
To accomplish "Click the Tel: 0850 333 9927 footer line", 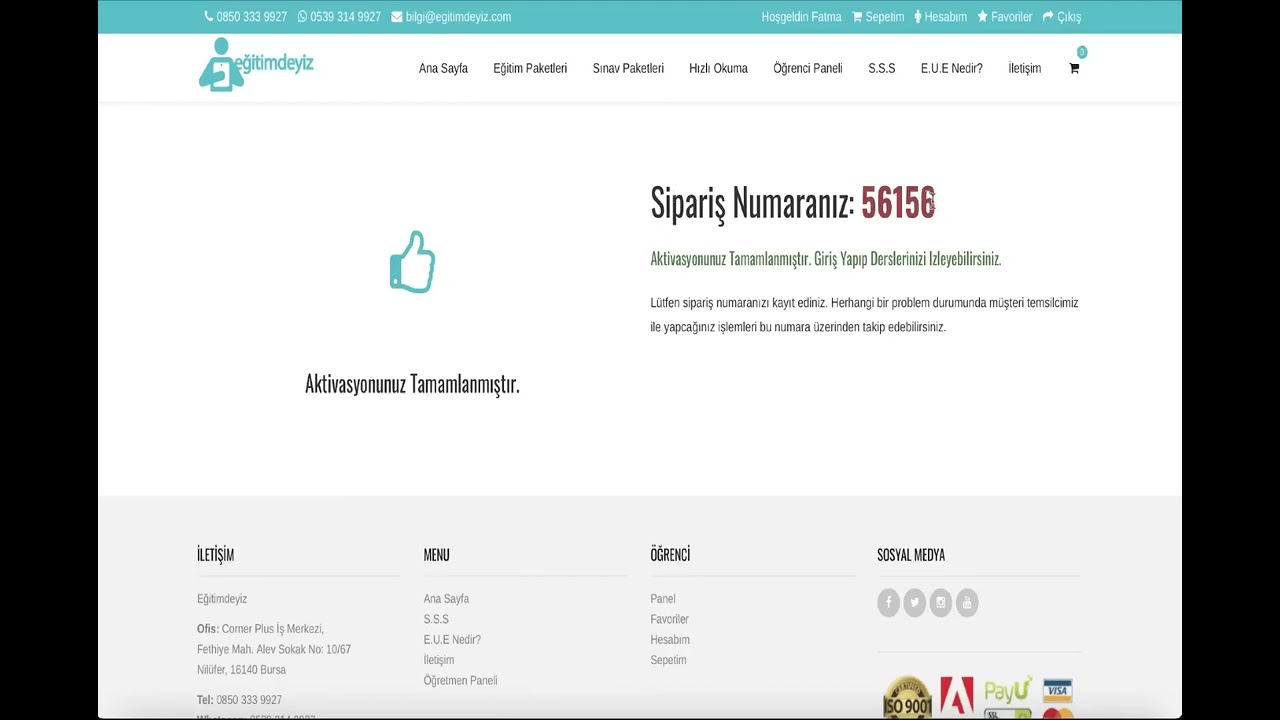I will pos(240,700).
